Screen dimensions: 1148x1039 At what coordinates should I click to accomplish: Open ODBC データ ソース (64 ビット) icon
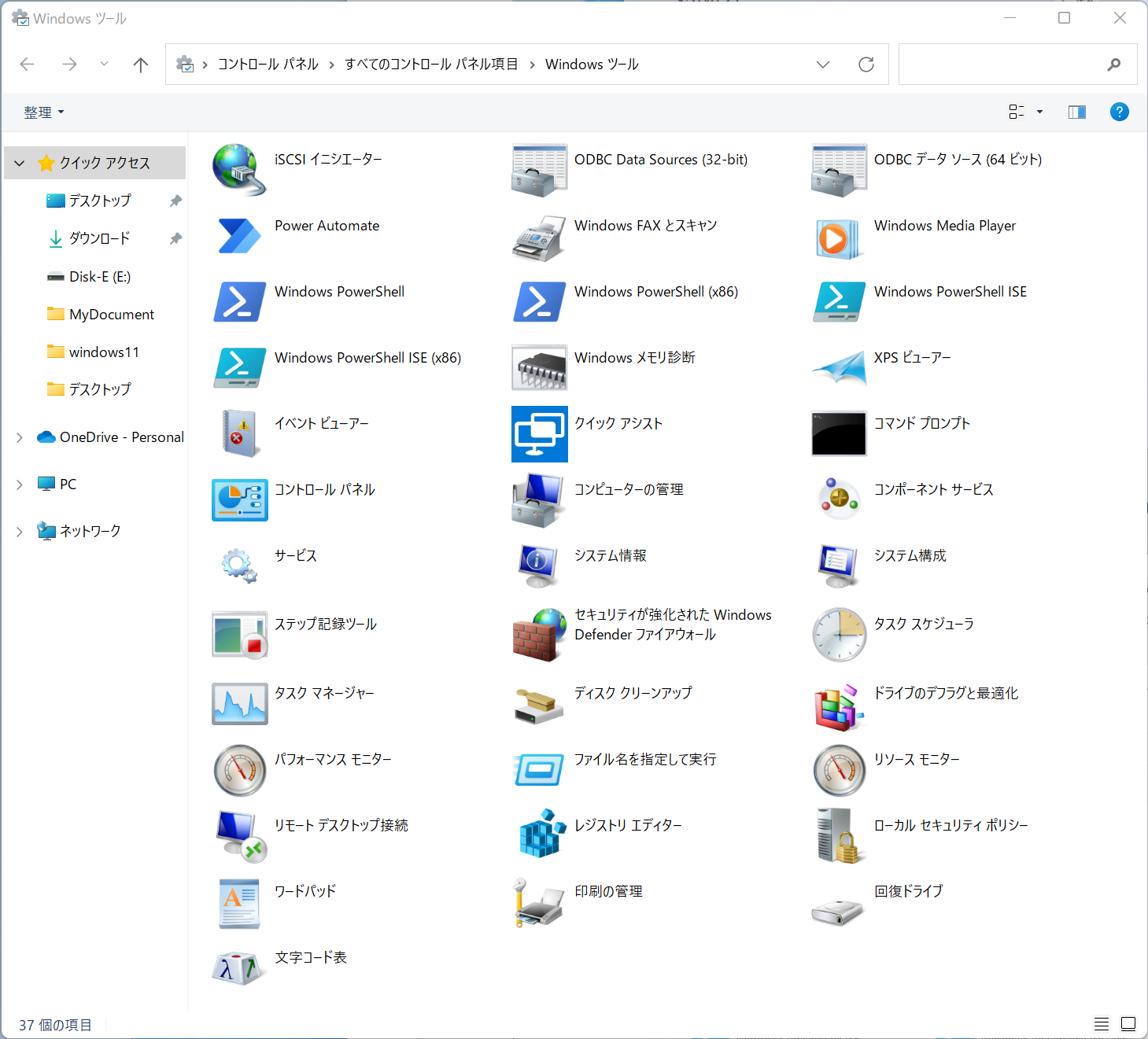839,170
